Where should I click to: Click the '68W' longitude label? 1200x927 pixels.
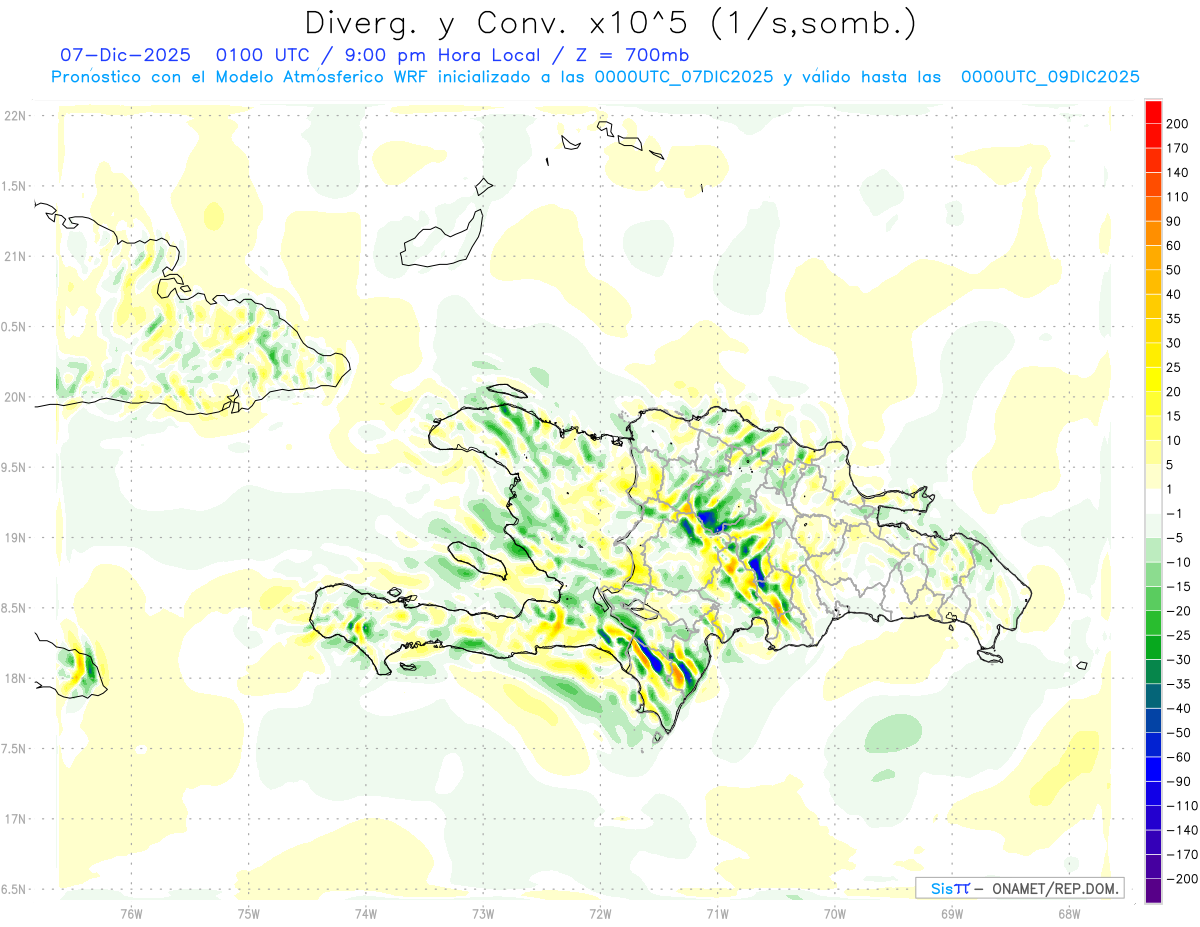click(x=1068, y=914)
